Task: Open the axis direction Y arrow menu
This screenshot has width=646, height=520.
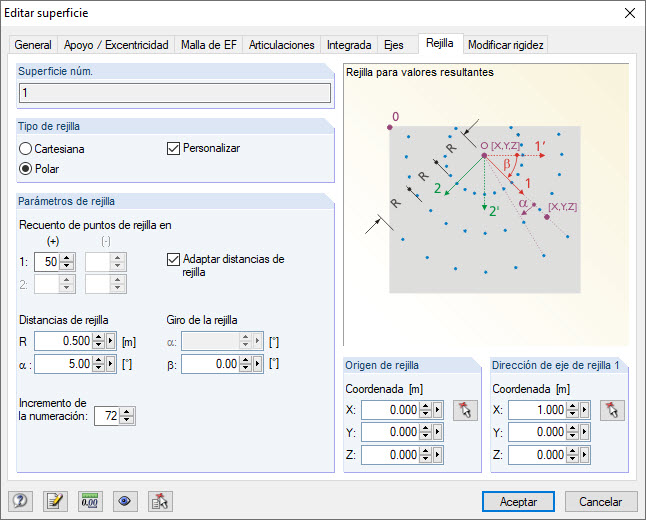Action: (585, 432)
